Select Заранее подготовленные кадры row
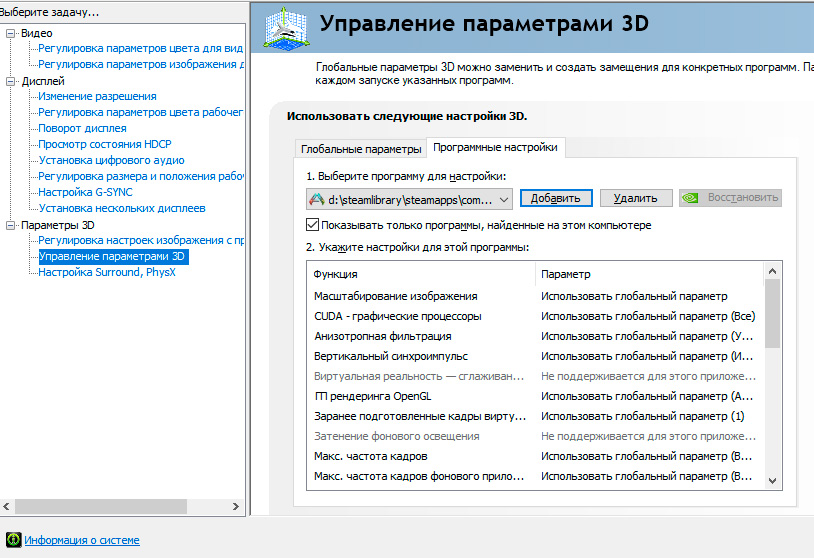The height and width of the screenshot is (558, 814). coord(535,416)
